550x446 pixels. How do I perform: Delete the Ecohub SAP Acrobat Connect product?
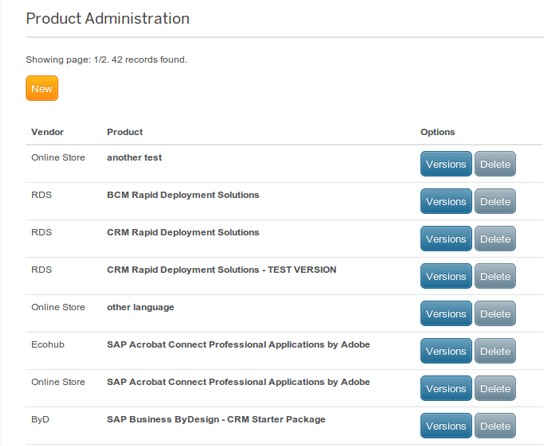pos(495,351)
